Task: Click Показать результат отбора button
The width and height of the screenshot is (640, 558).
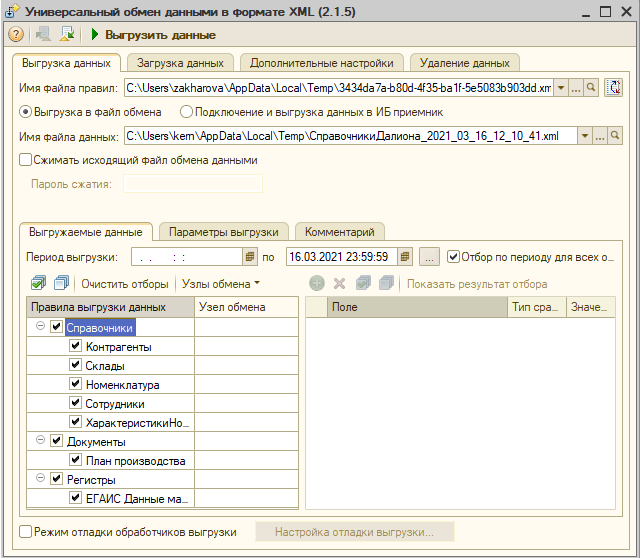Action: coord(477,284)
